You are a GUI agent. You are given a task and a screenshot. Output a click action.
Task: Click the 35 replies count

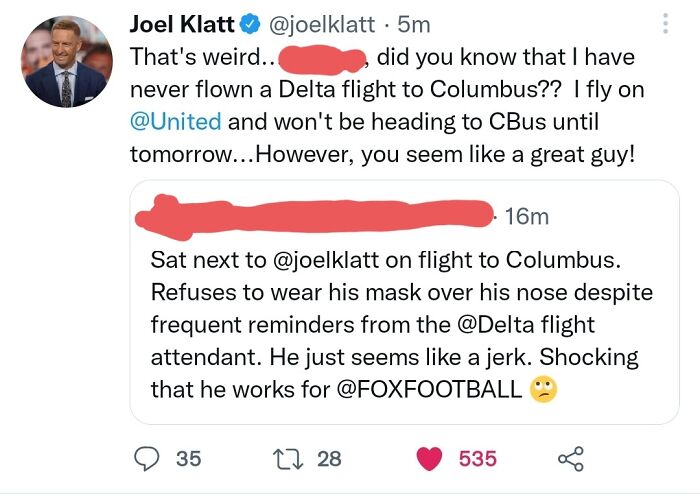188,458
